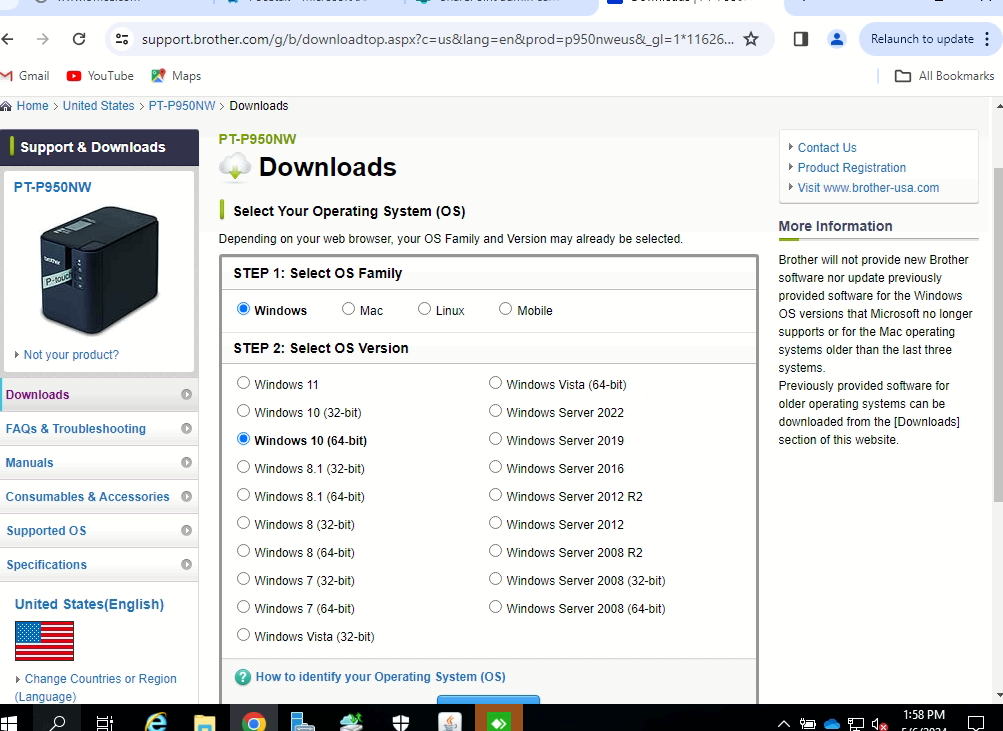Open Chrome three-dot menu
Viewport: 1003px width, 731px height.
tap(988, 39)
